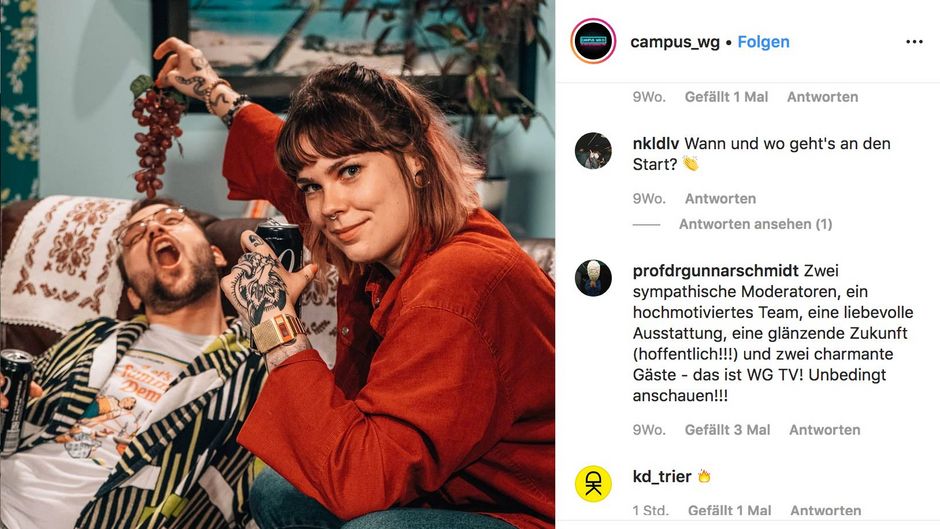Reply to kd_trier comment via Antworten
The width and height of the screenshot is (940, 529).
pos(825,510)
